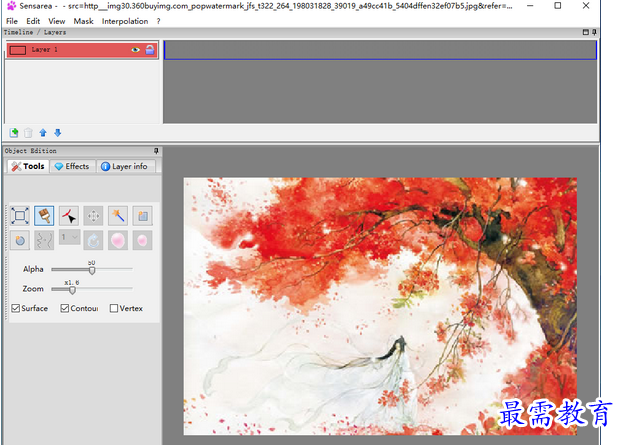Screen dimensions: 621x445
Task: Move layer up with blue arrow
Action: click(x=43, y=133)
